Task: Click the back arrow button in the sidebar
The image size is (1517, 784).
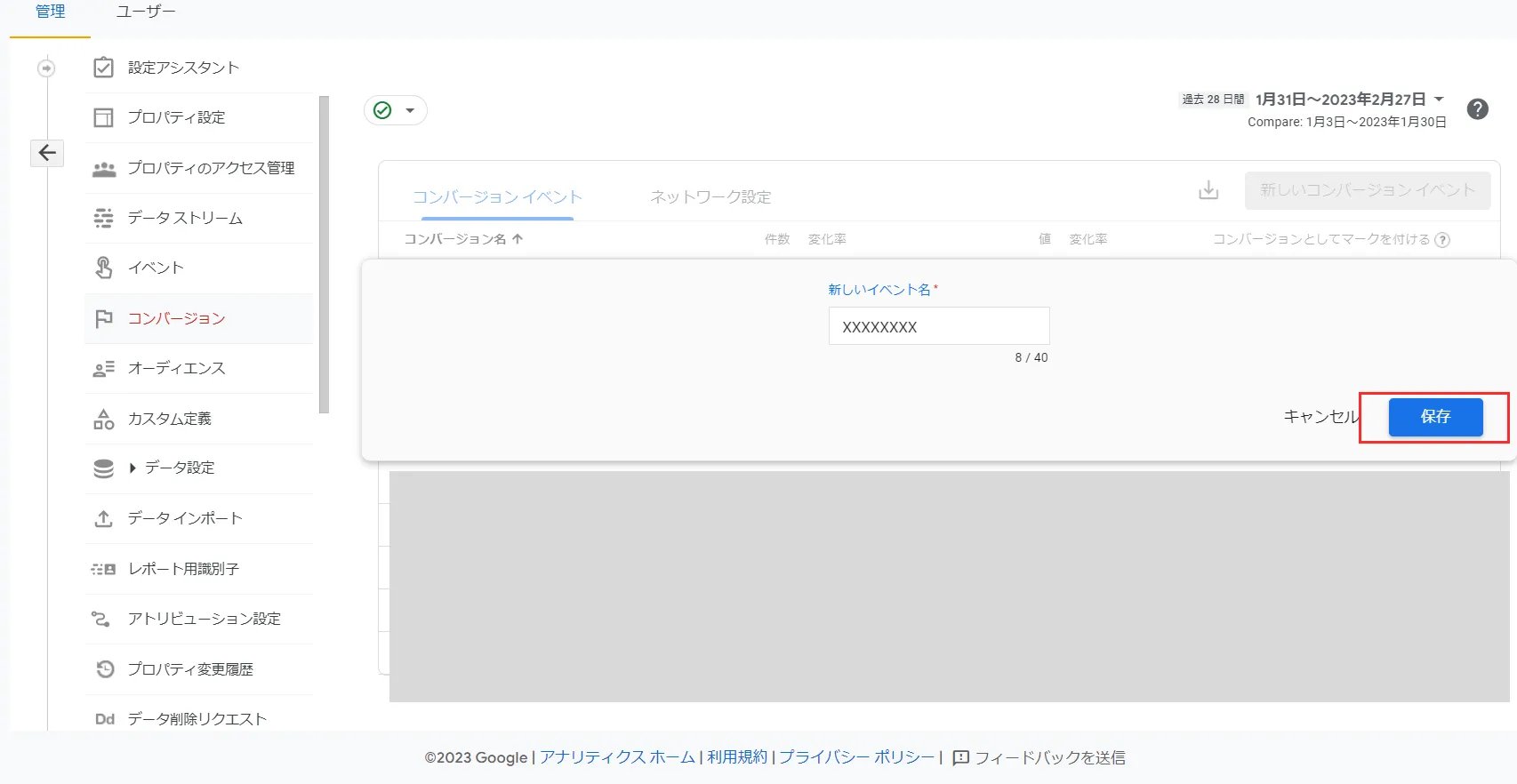Action: 47,153
